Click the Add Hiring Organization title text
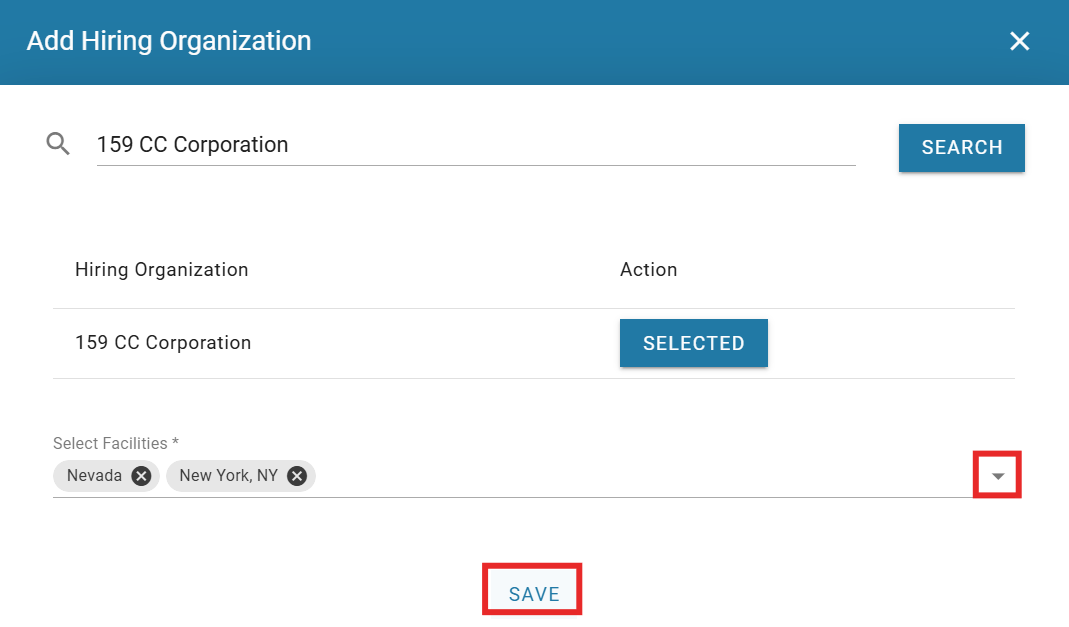1069x627 pixels. tap(168, 41)
